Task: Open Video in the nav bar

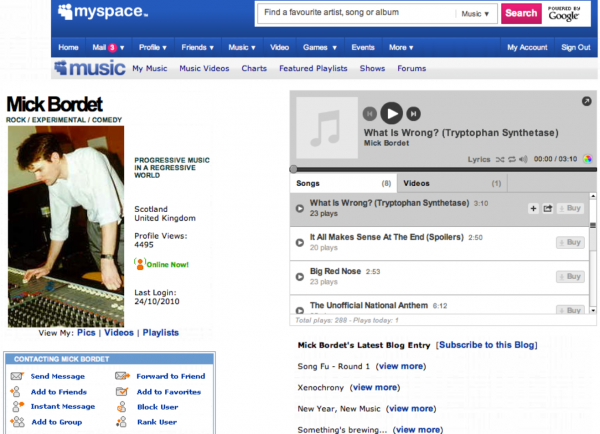Action: point(279,47)
